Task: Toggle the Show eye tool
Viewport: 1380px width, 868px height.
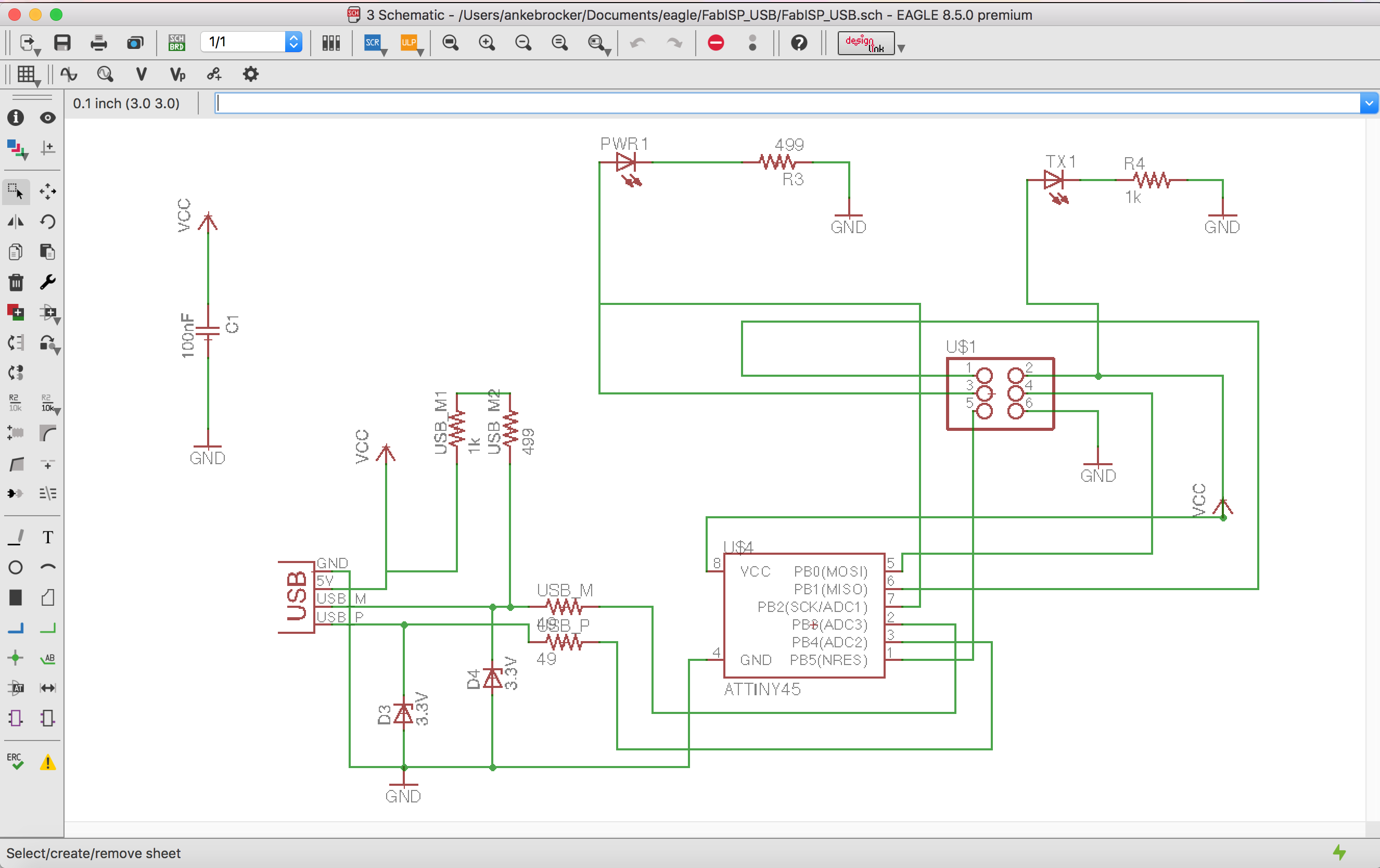Action: pyautogui.click(x=47, y=118)
